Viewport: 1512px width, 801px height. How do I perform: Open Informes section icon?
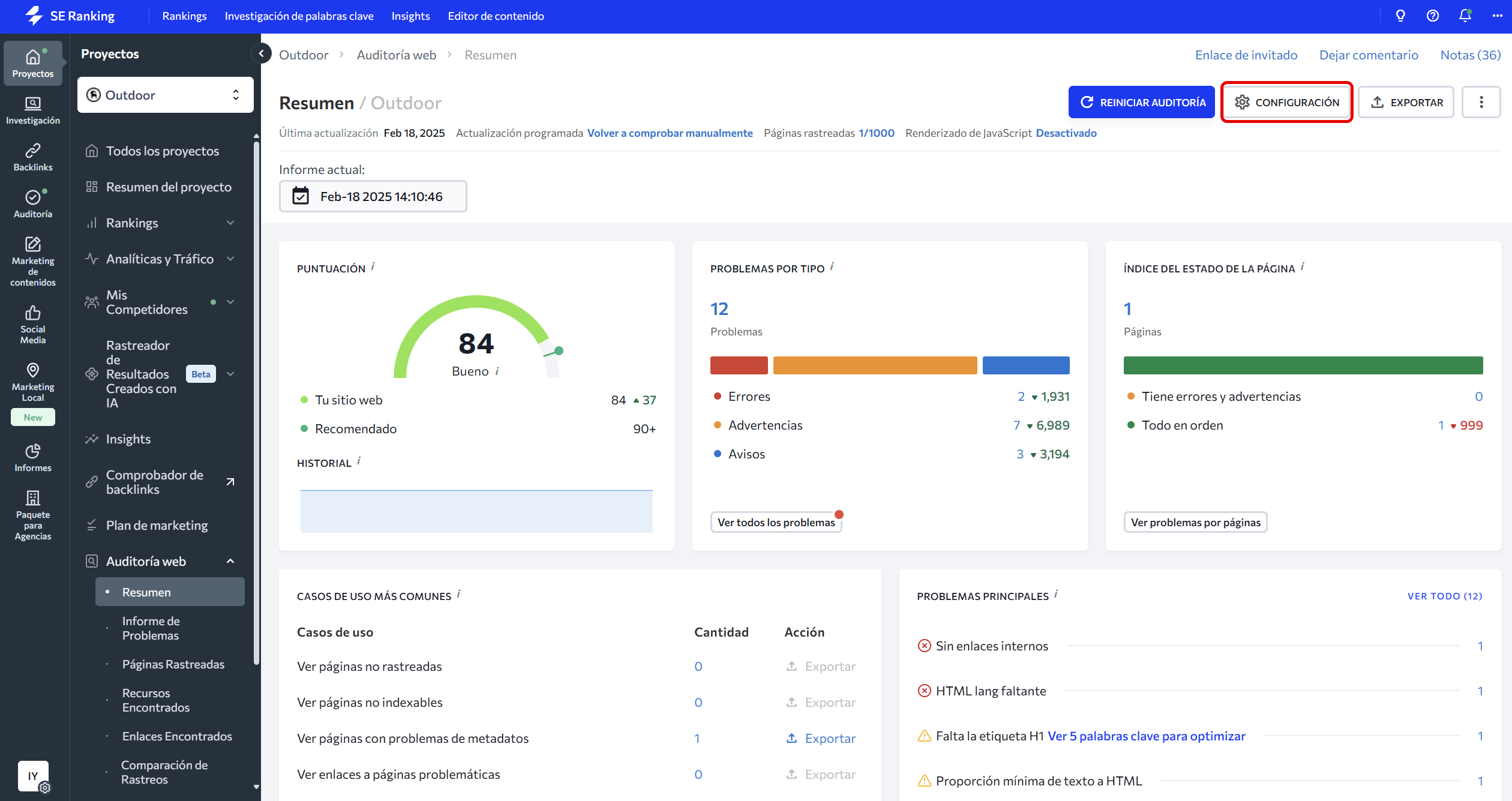pos(33,458)
